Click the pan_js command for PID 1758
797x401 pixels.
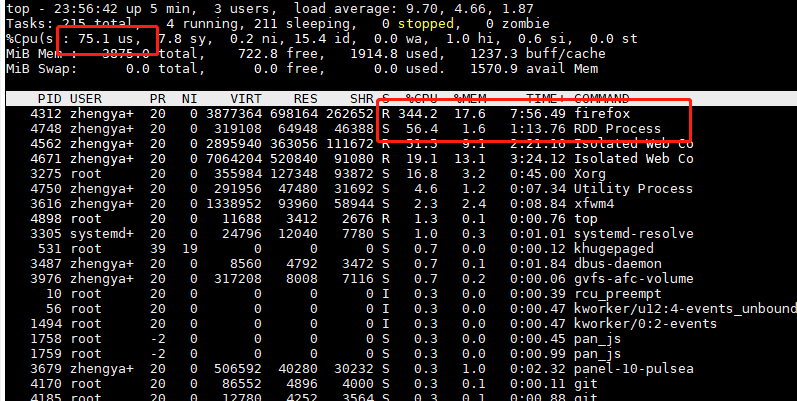598,339
